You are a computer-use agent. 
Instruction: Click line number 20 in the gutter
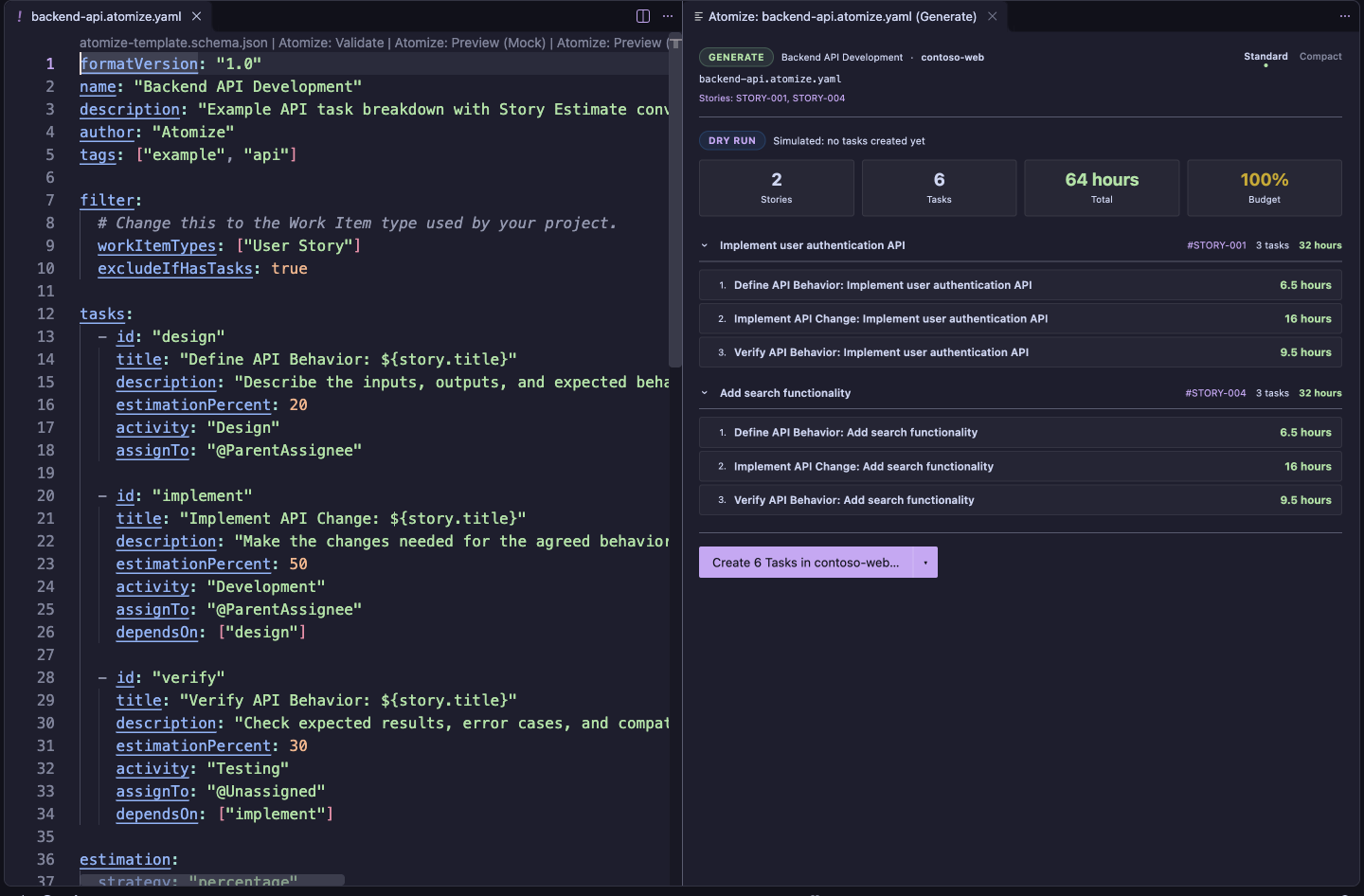point(45,495)
